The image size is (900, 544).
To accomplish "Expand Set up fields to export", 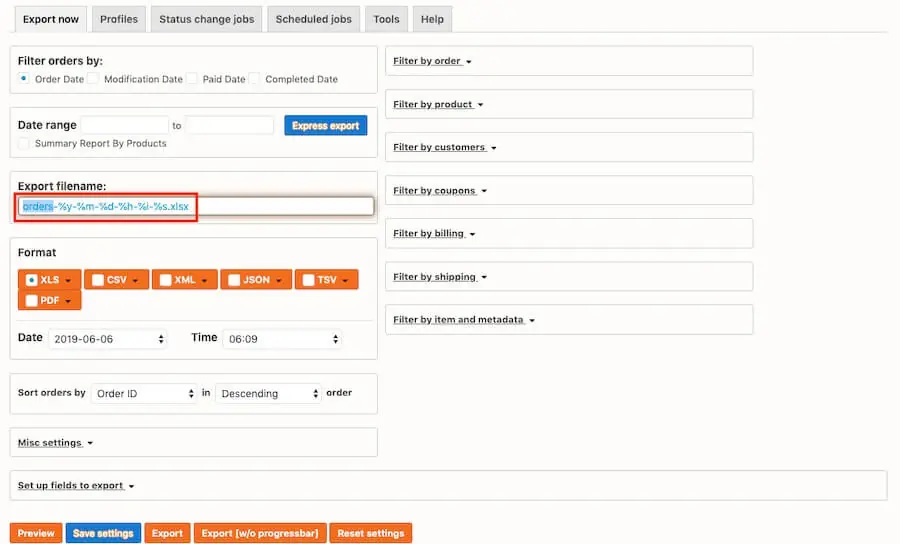I will 76,485.
